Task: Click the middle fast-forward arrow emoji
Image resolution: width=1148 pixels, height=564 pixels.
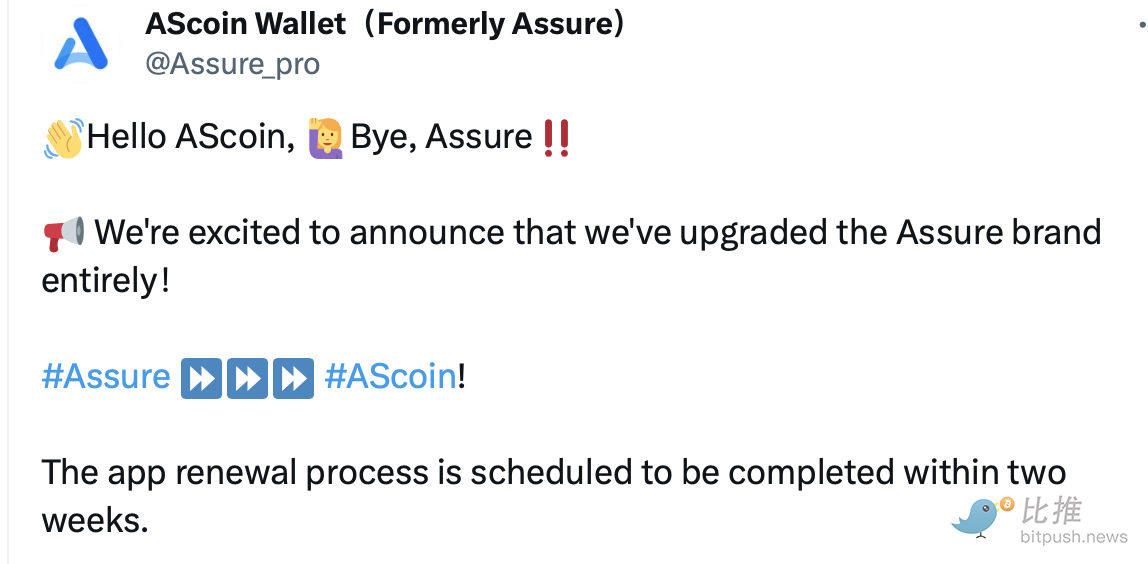Action: [247, 378]
